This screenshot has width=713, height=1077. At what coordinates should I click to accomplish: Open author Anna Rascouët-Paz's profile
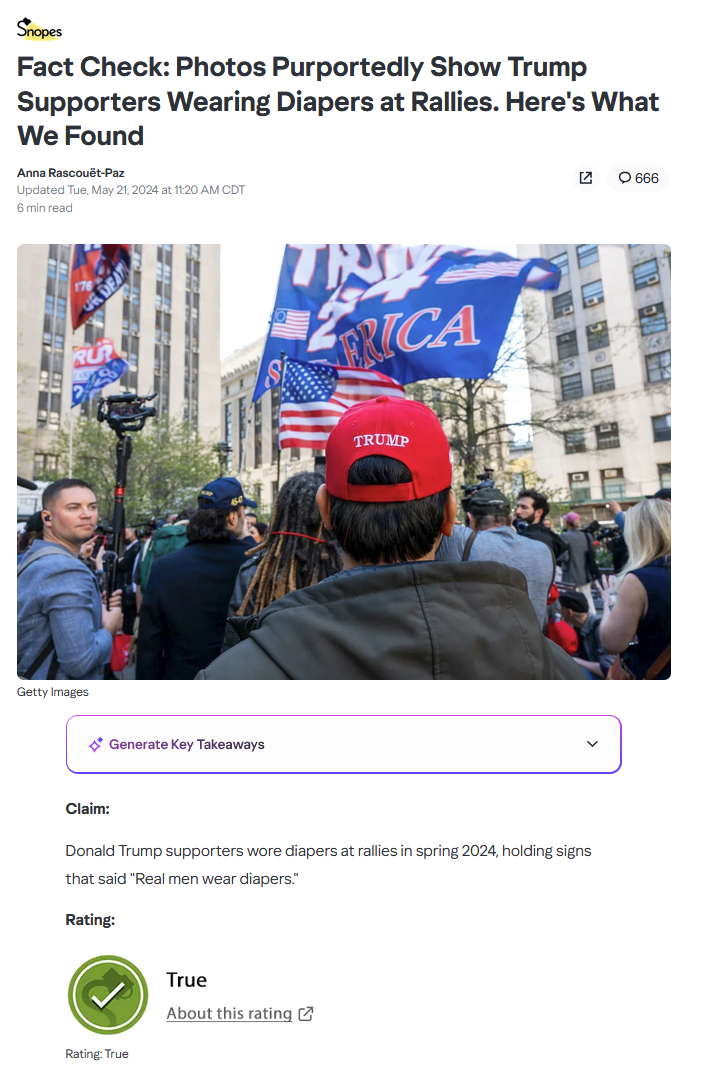point(71,172)
